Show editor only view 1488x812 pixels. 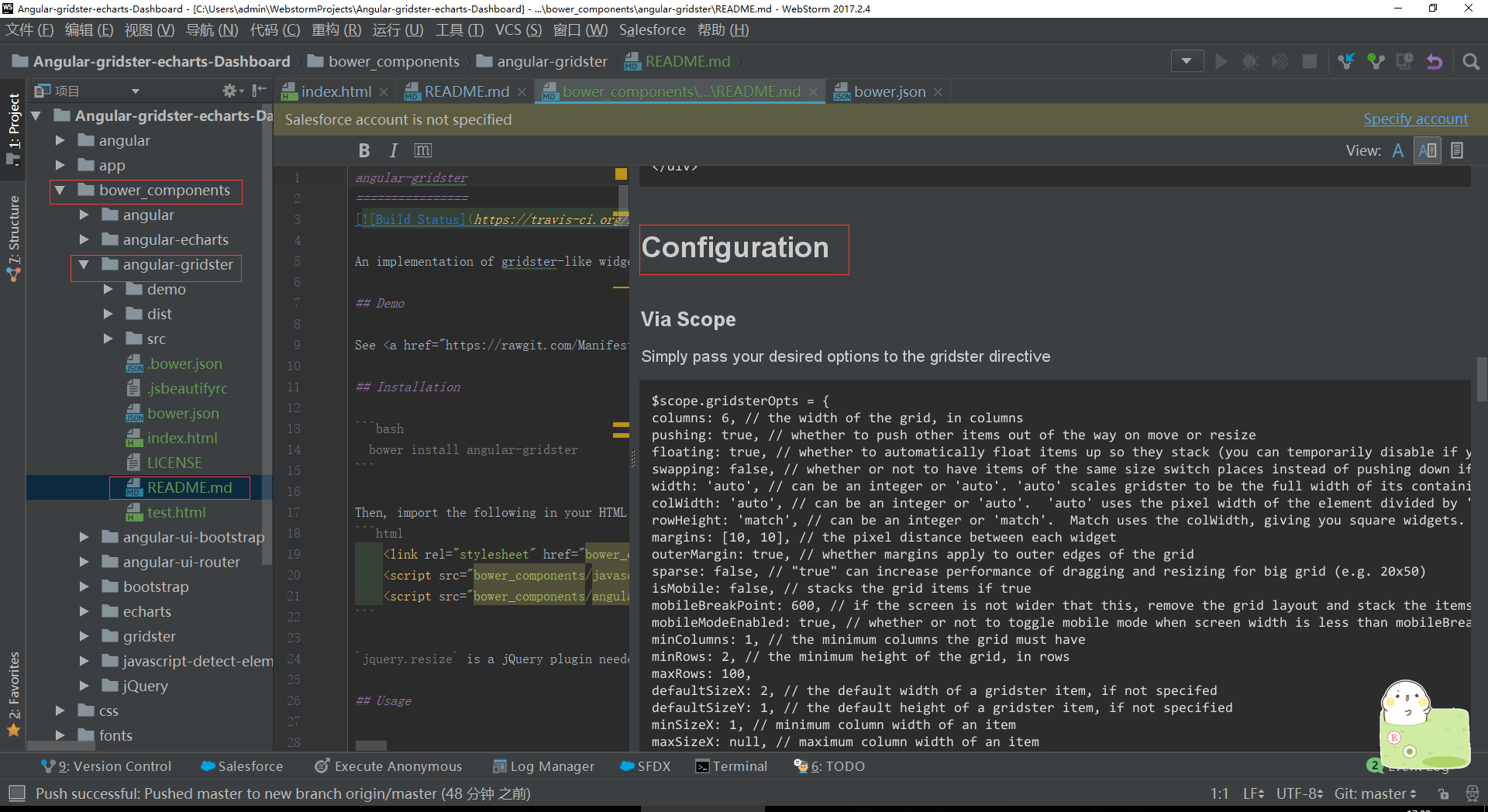pos(1398,150)
